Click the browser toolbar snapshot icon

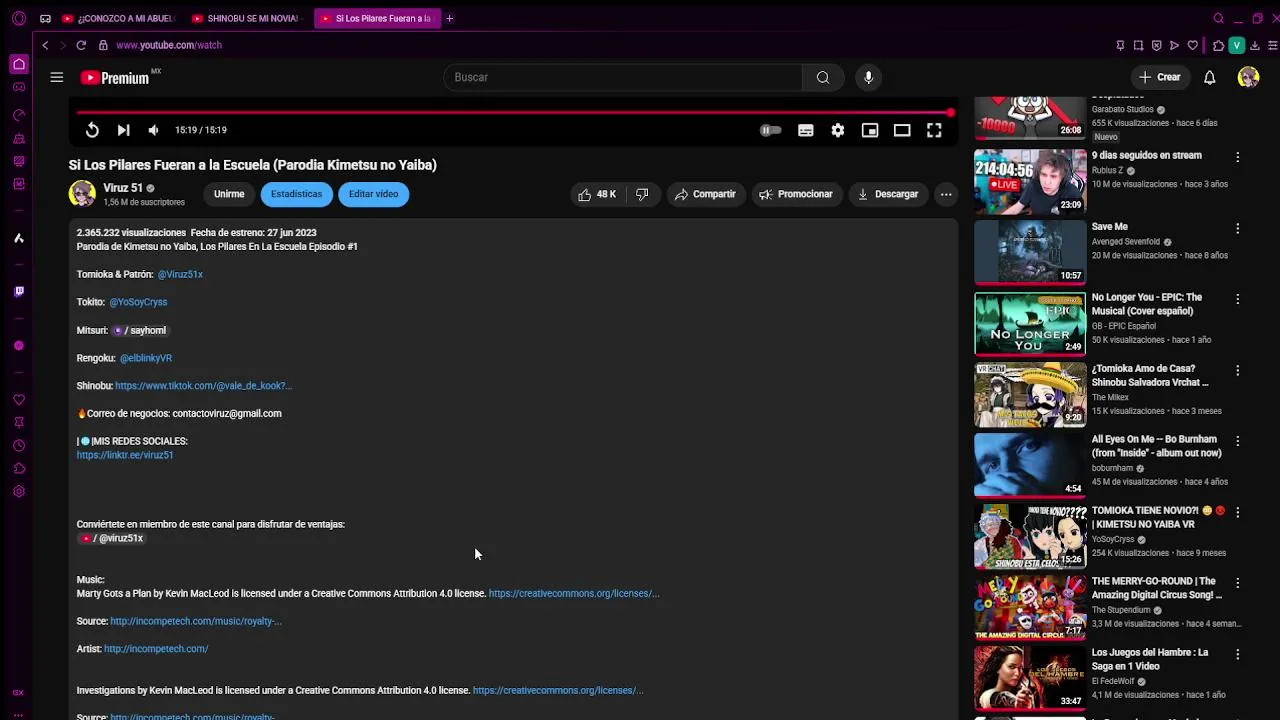click(1138, 45)
